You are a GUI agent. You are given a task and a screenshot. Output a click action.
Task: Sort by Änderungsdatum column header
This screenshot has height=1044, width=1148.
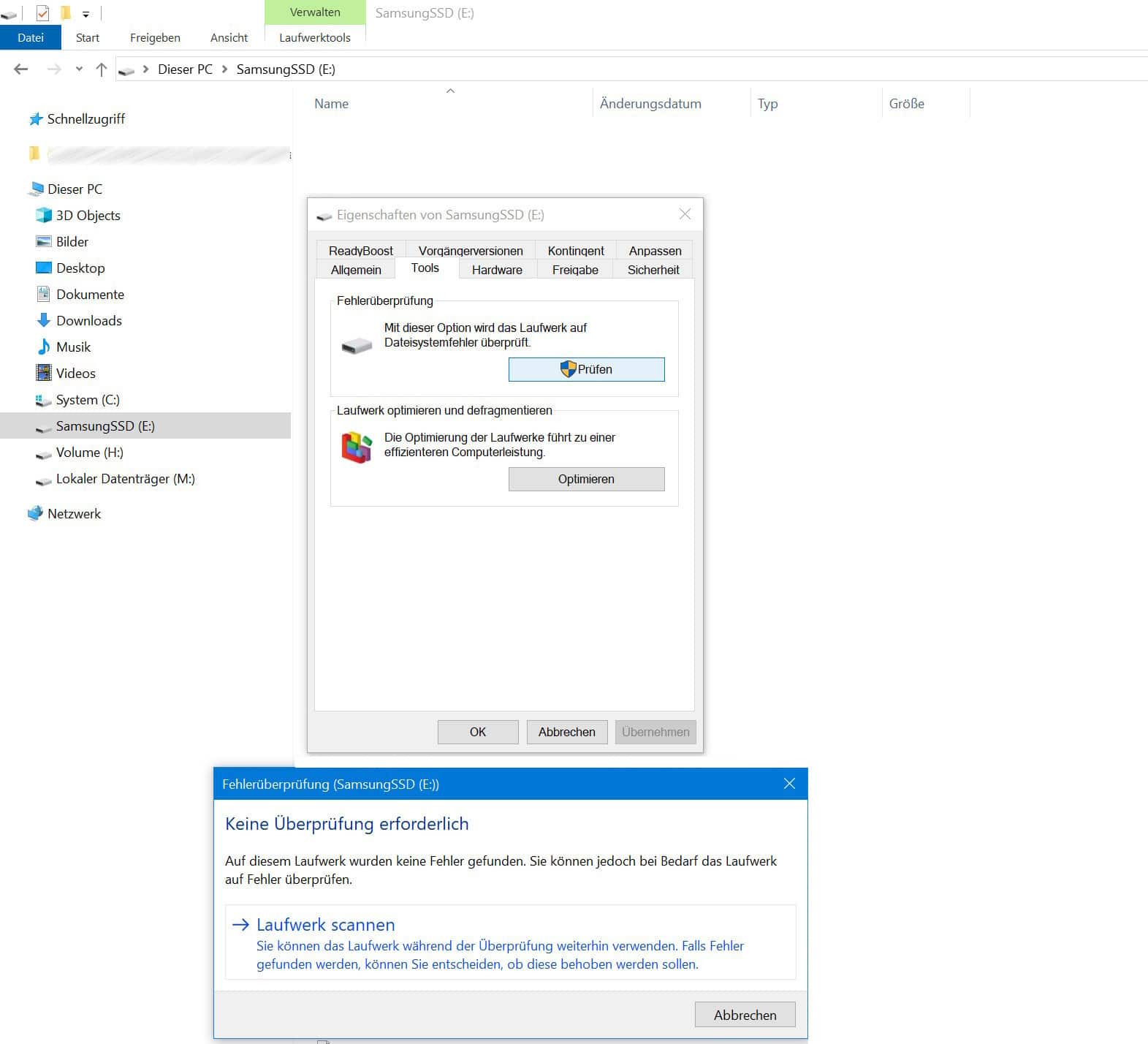click(671, 103)
